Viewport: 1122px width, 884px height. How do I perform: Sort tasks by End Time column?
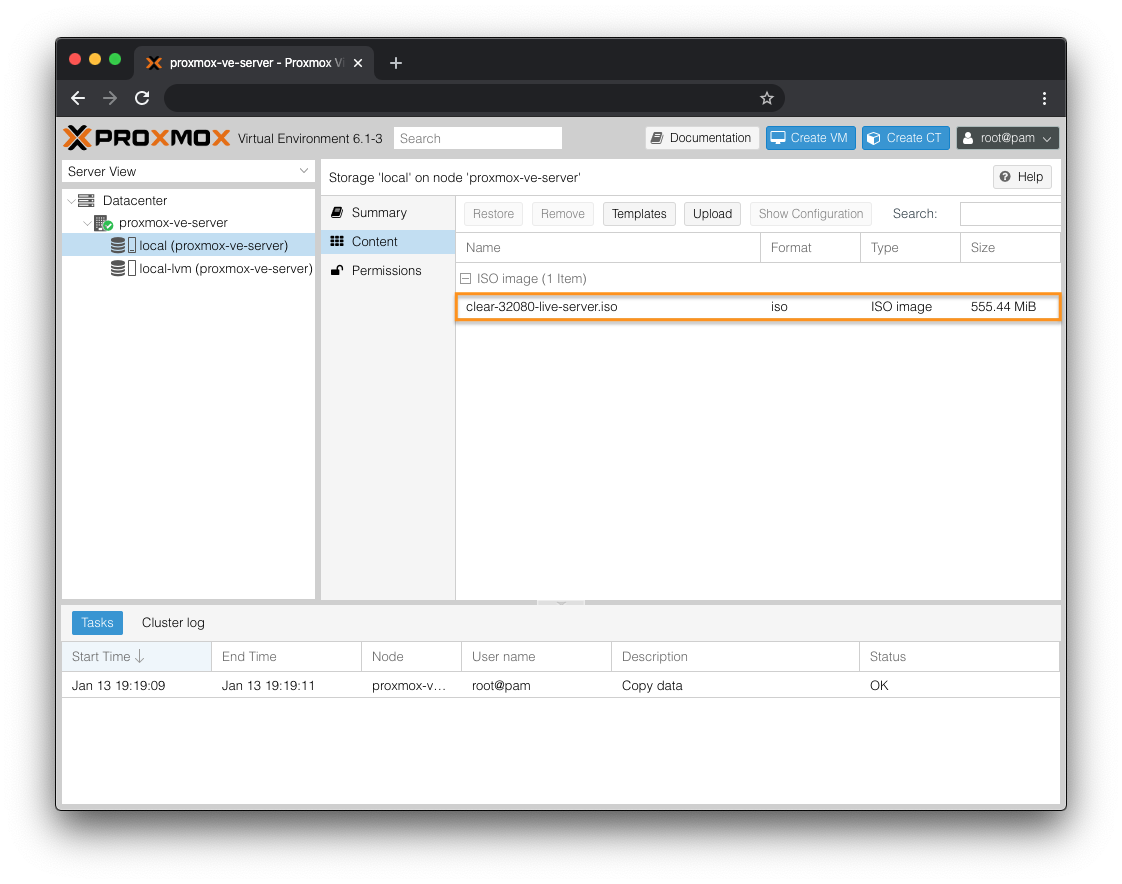(x=286, y=656)
